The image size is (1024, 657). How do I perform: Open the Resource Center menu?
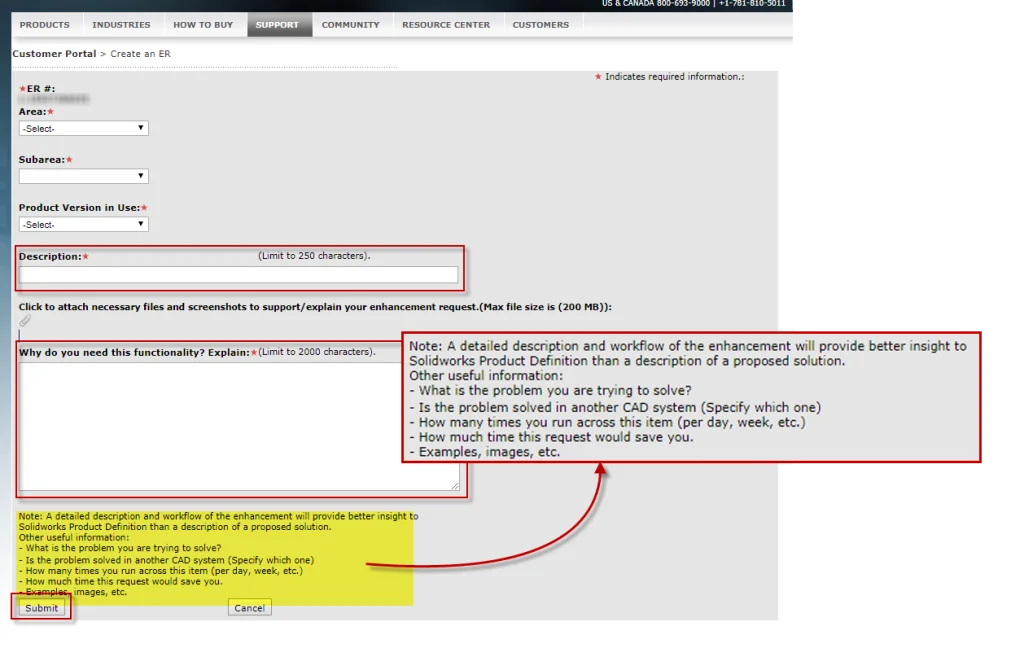(445, 25)
